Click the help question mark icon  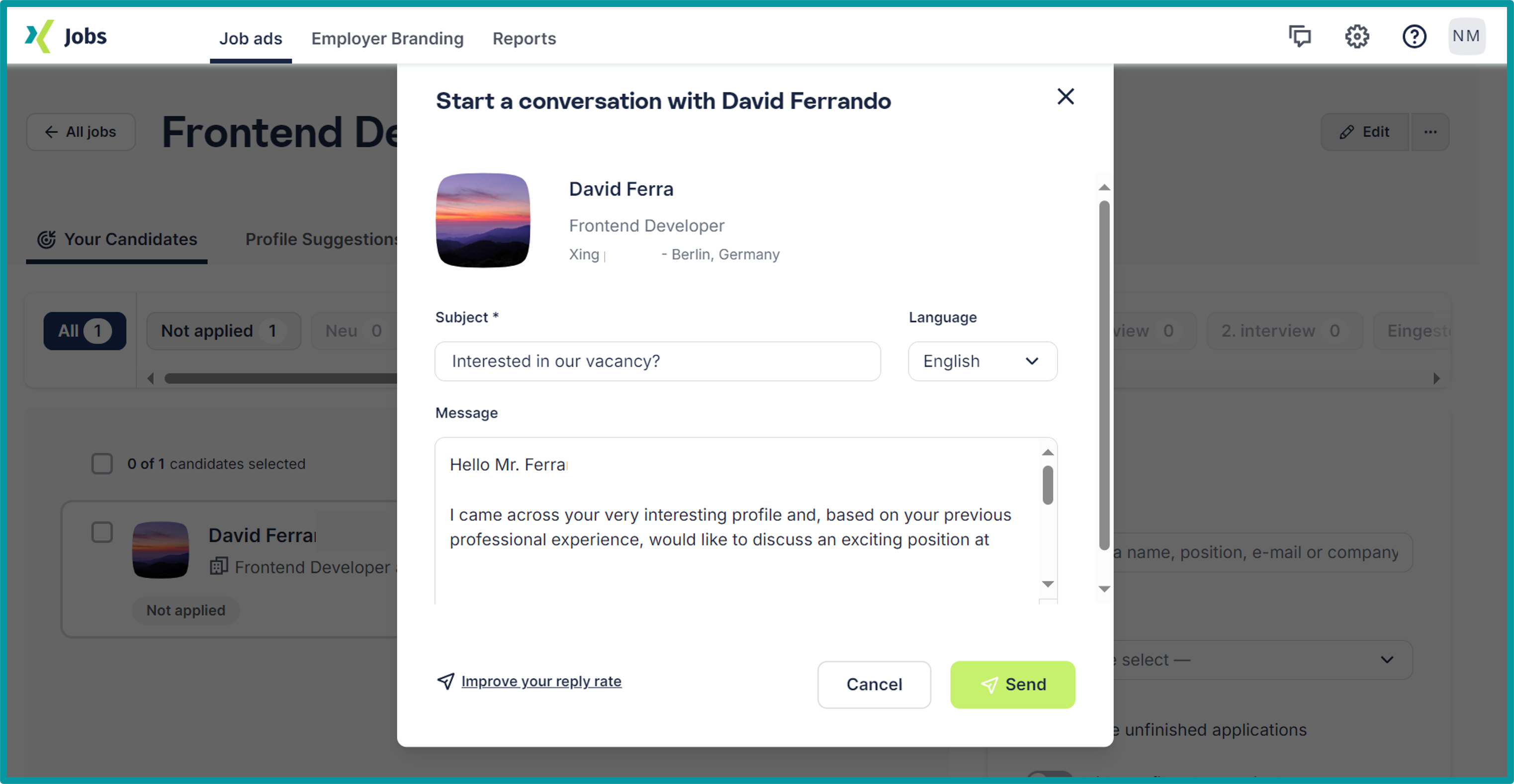click(x=1414, y=36)
